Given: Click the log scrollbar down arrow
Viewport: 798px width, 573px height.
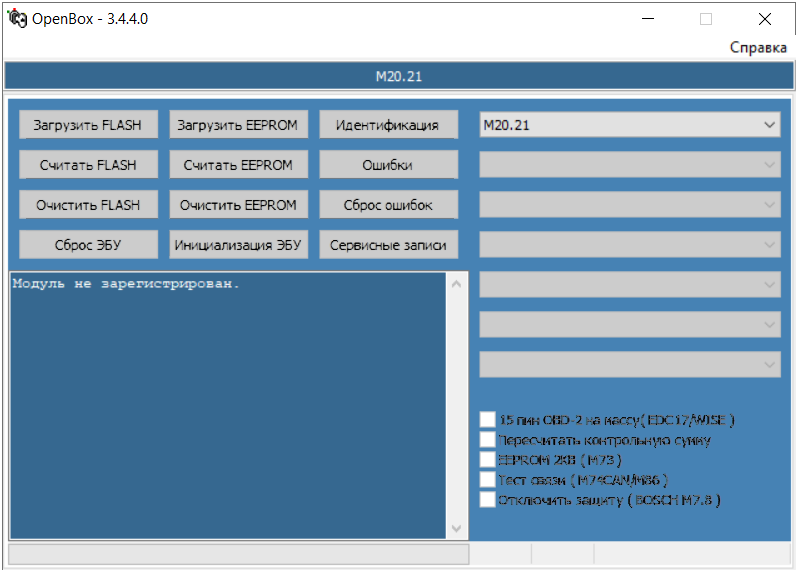Looking at the screenshot, I should [x=457, y=528].
